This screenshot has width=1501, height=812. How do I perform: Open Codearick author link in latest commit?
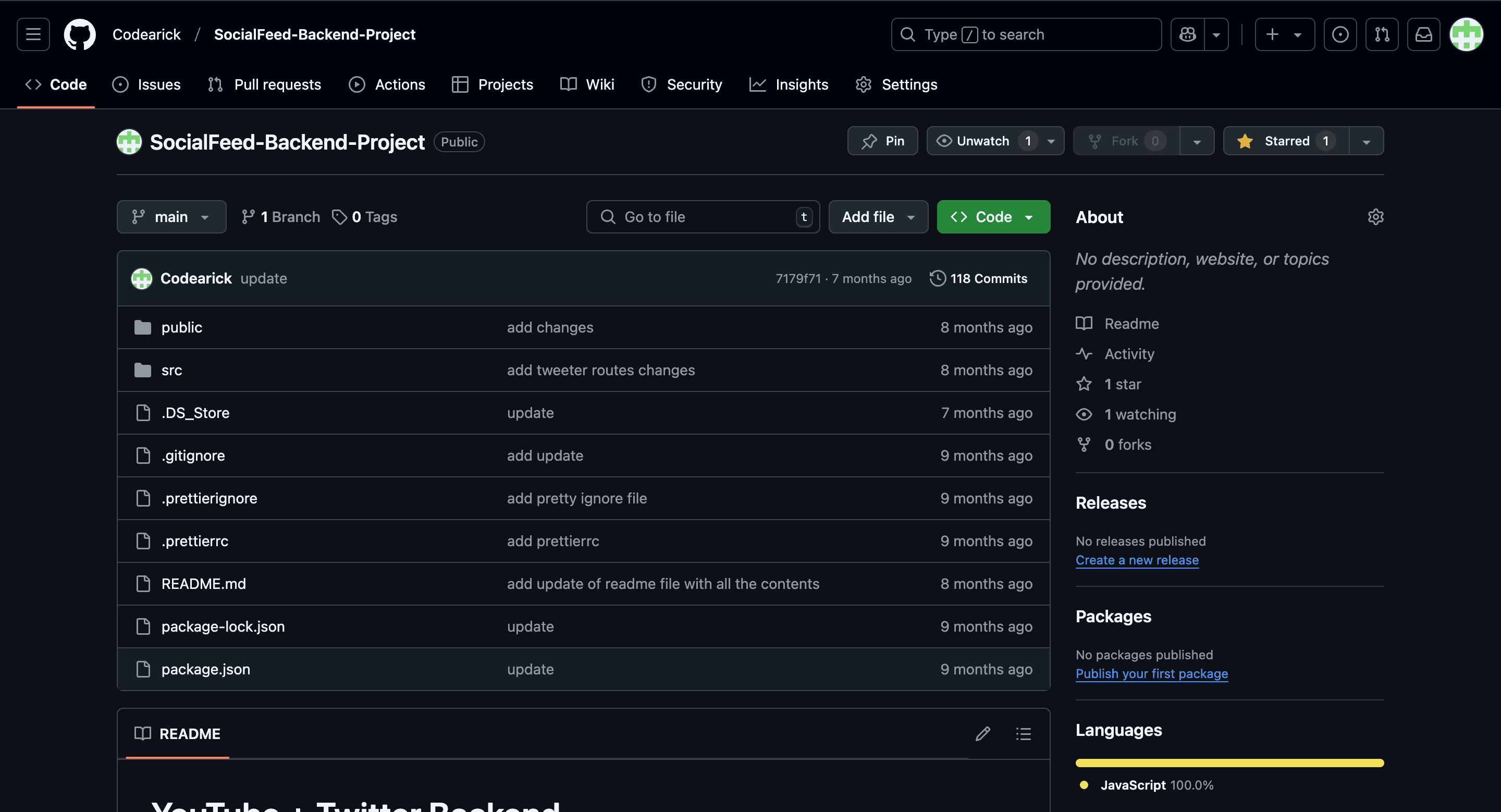point(196,278)
